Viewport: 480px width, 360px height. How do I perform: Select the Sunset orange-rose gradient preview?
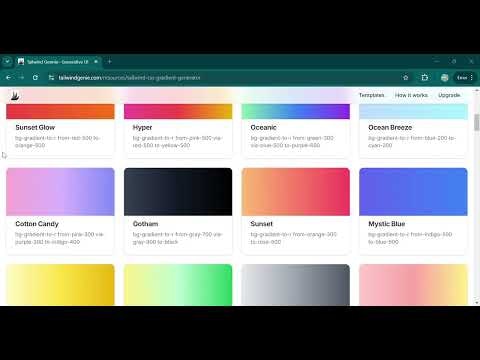click(x=296, y=192)
